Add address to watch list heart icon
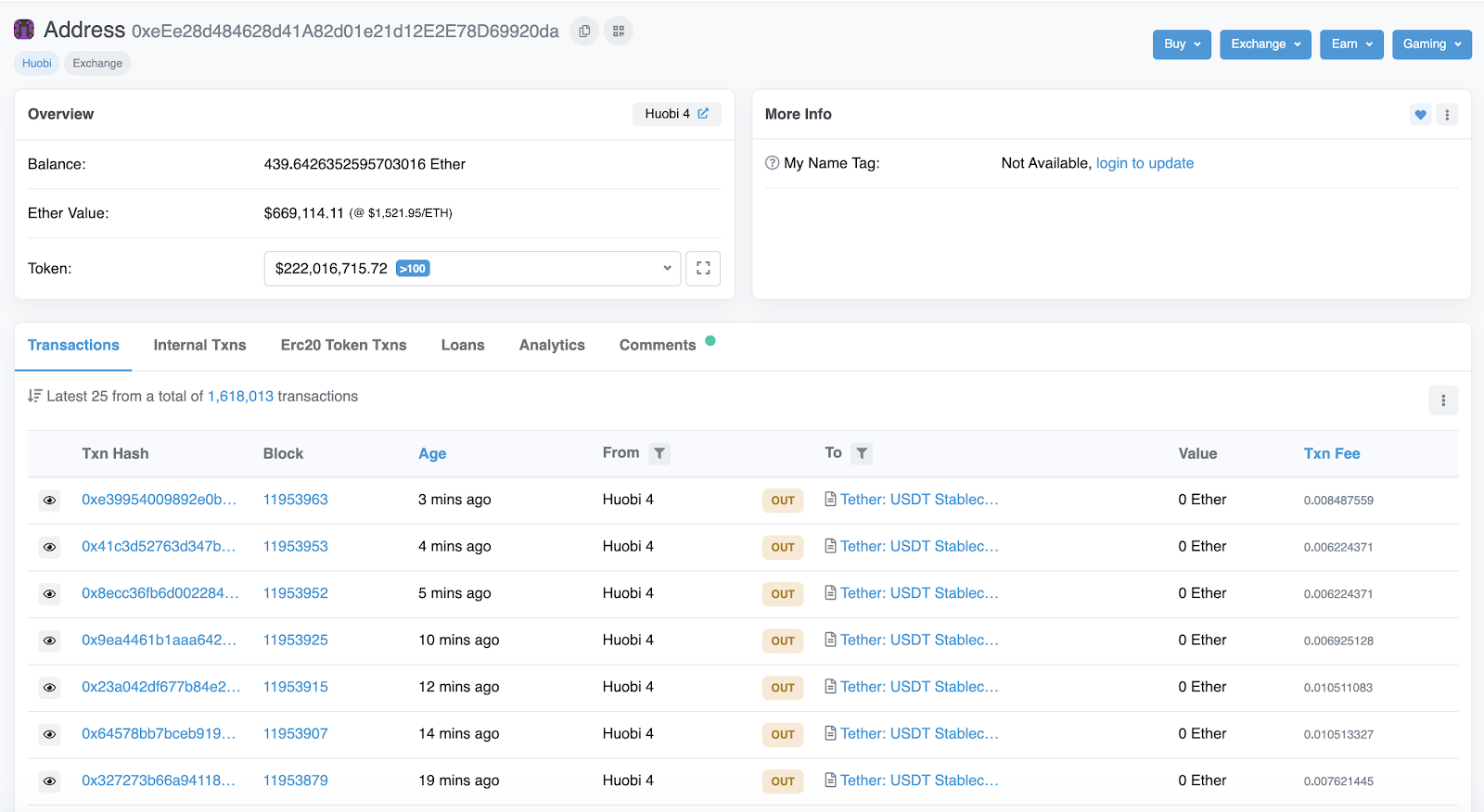 pos(1420,115)
